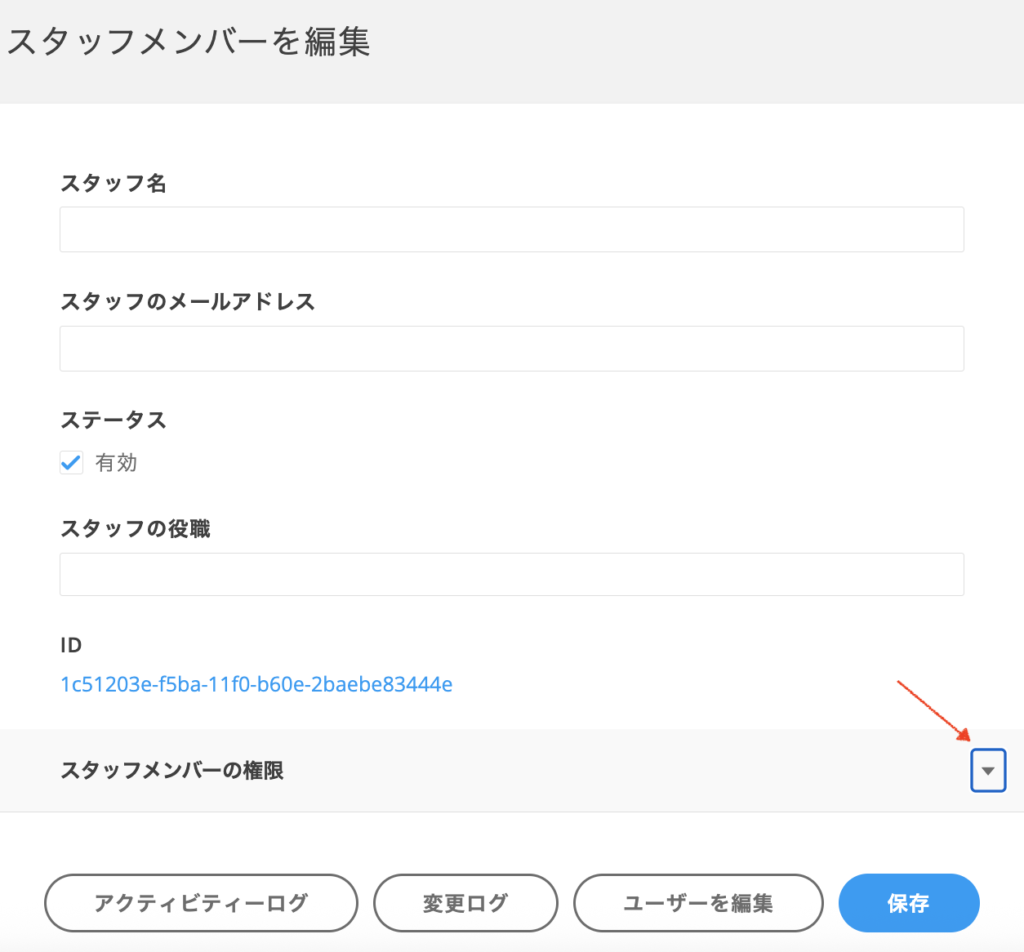1024x952 pixels.
Task: Click the スタッフのメールアドレス label
Action: click(187, 301)
